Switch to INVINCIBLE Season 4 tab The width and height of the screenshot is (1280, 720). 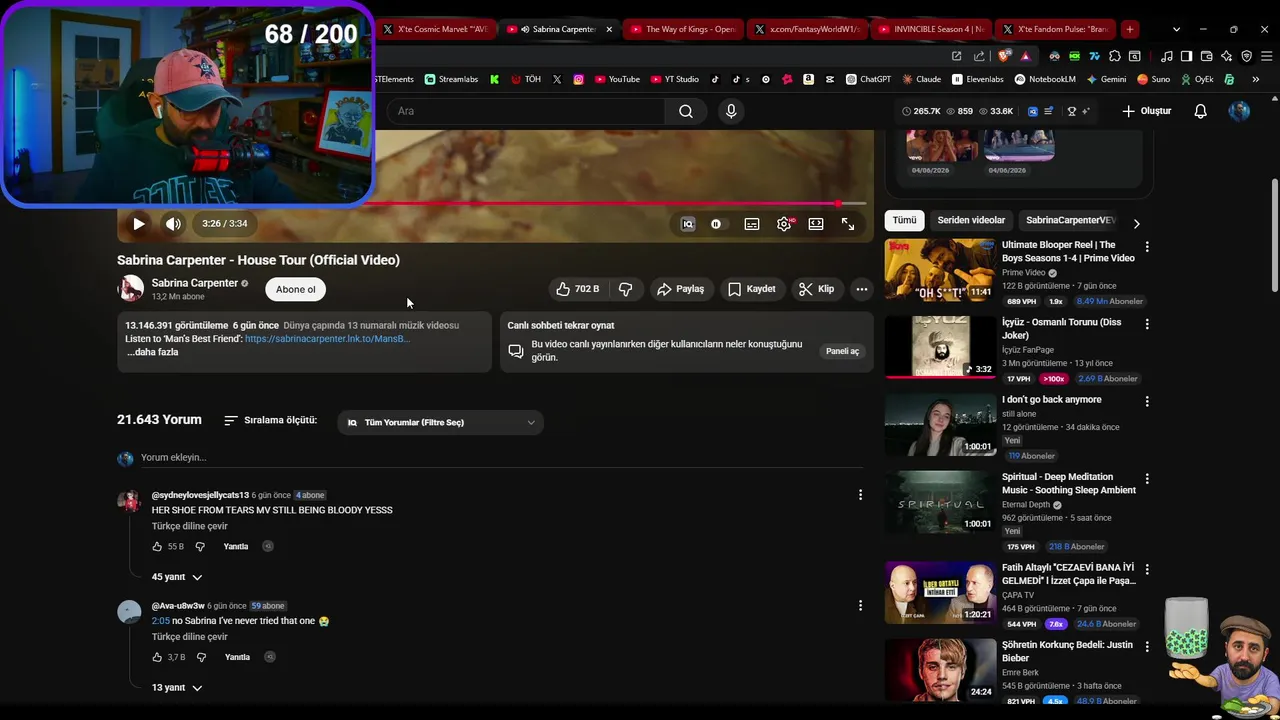click(x=930, y=29)
